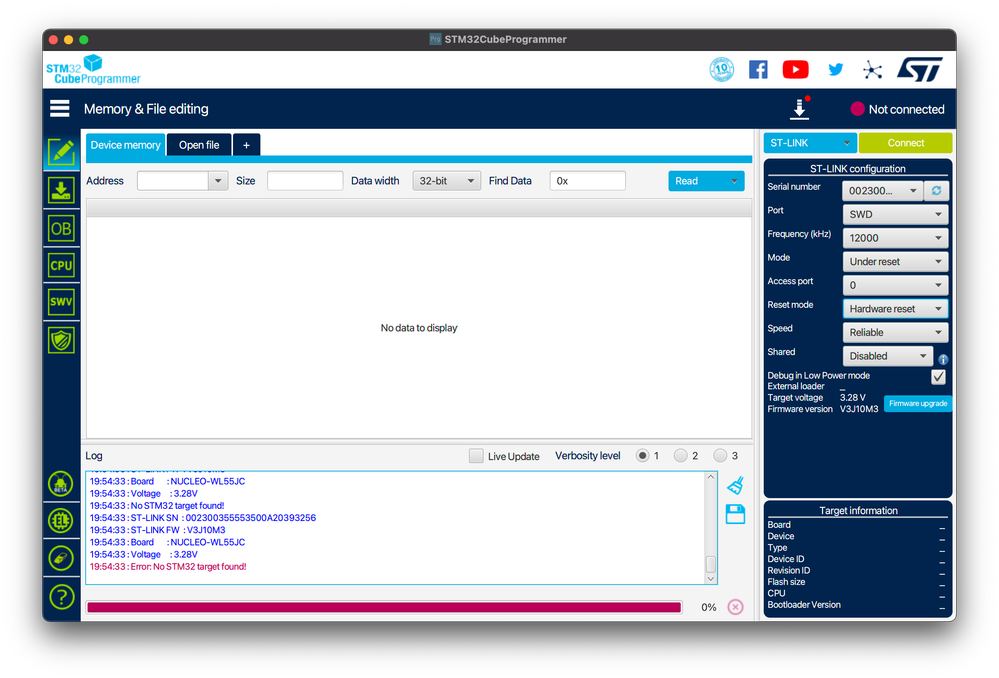Select verbosity level 3
The height and width of the screenshot is (678, 999).
click(720, 456)
